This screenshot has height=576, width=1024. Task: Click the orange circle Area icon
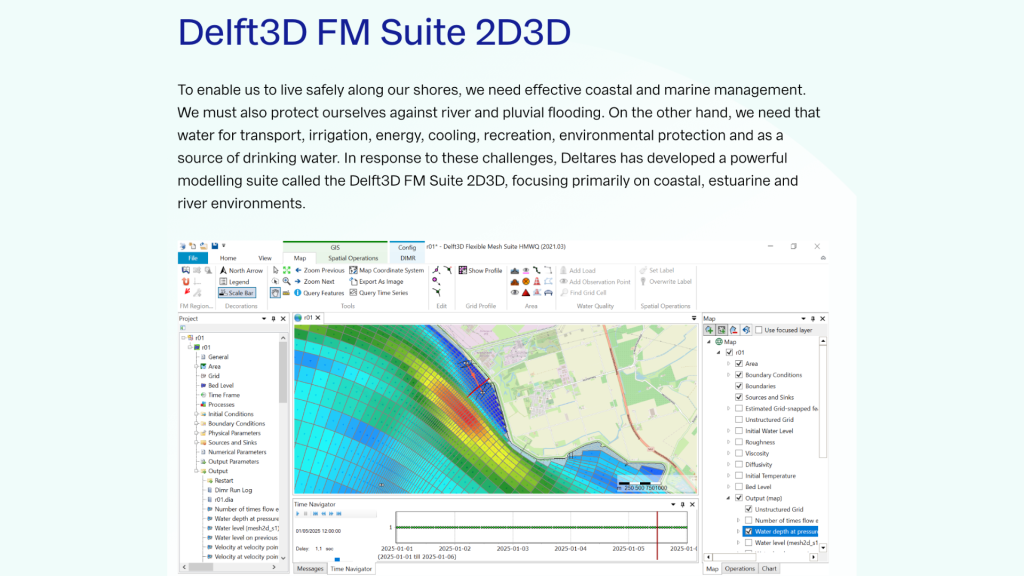click(526, 281)
